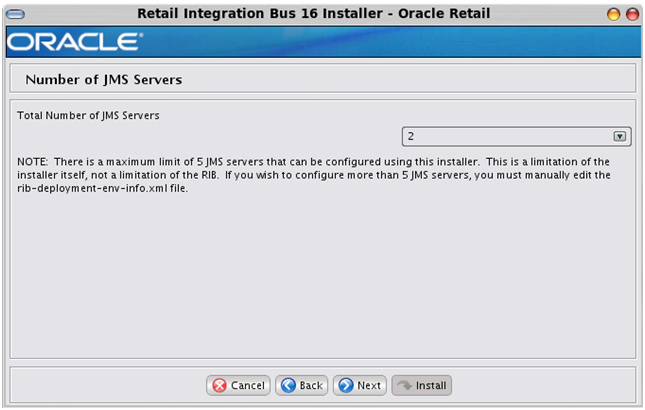Click the 'Total Number of JMS Servers' label

click(x=88, y=116)
